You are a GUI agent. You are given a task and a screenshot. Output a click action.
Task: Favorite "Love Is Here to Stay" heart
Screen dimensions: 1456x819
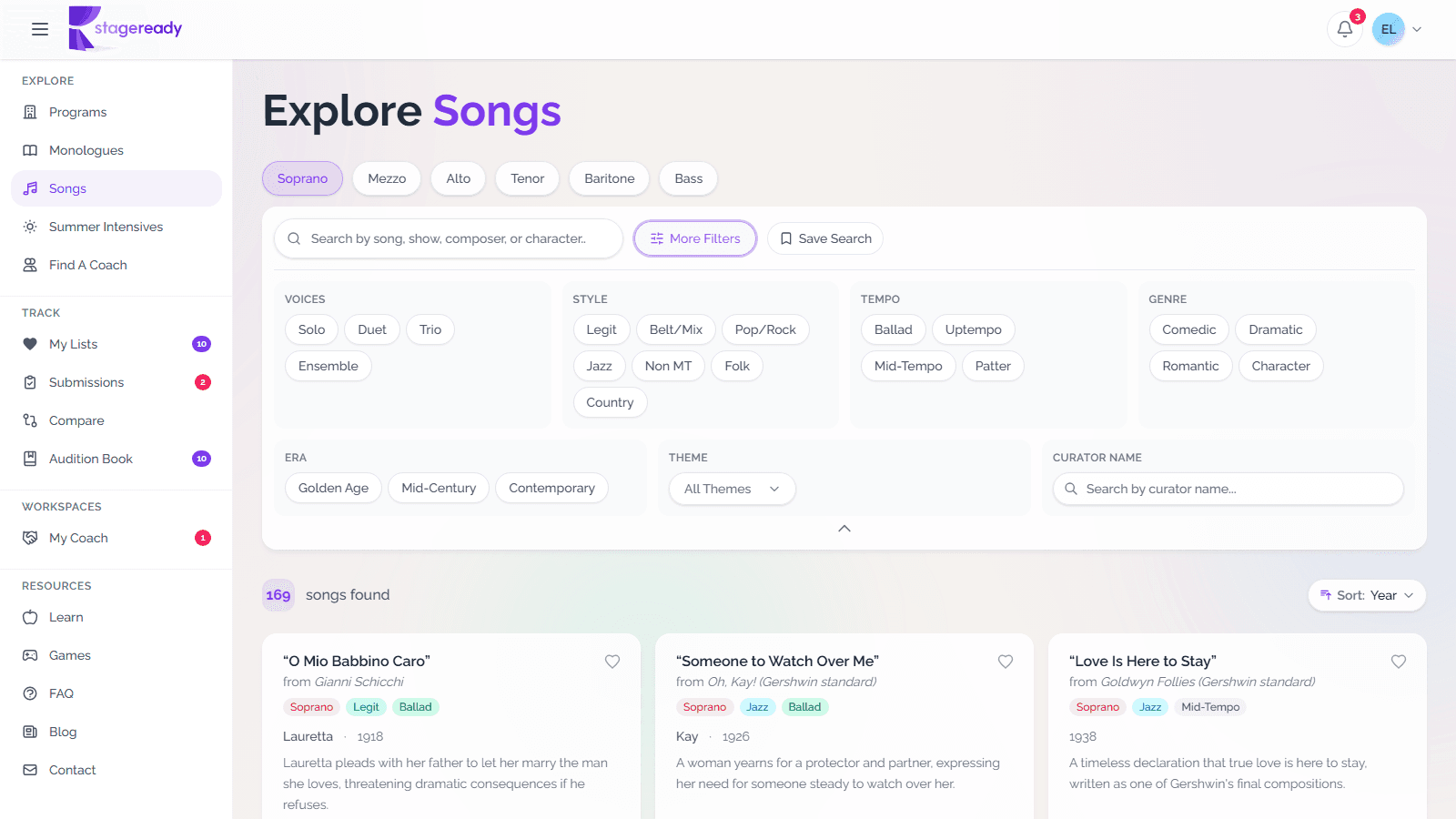1399,662
